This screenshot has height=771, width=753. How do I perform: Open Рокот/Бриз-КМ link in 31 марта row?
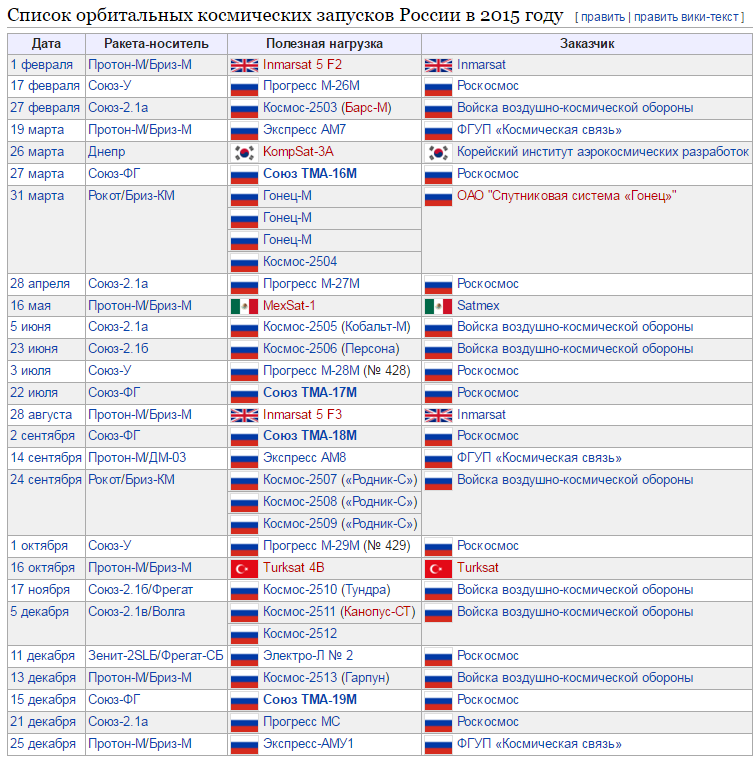131,196
